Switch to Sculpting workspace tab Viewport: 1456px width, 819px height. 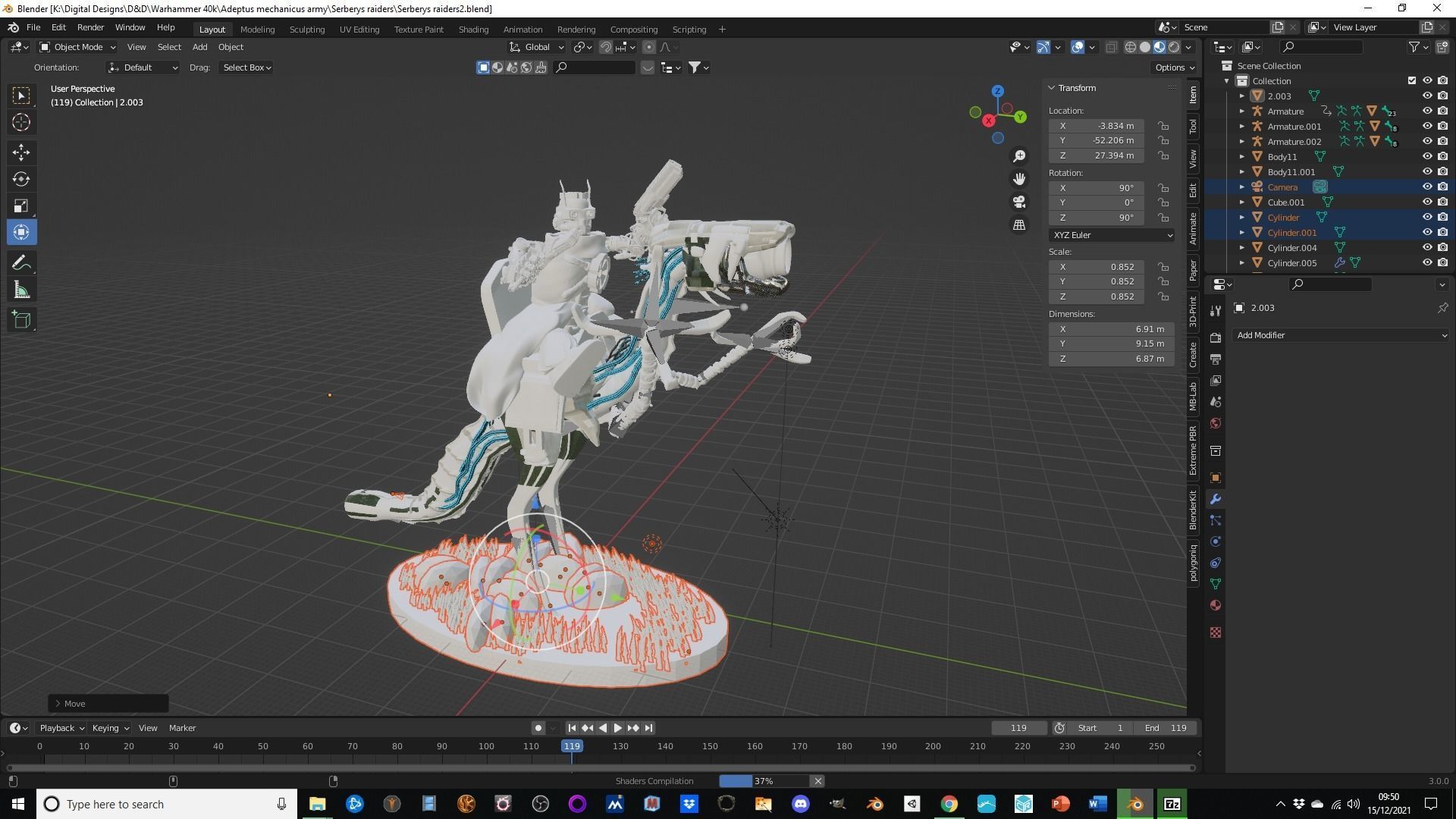pyautogui.click(x=307, y=30)
